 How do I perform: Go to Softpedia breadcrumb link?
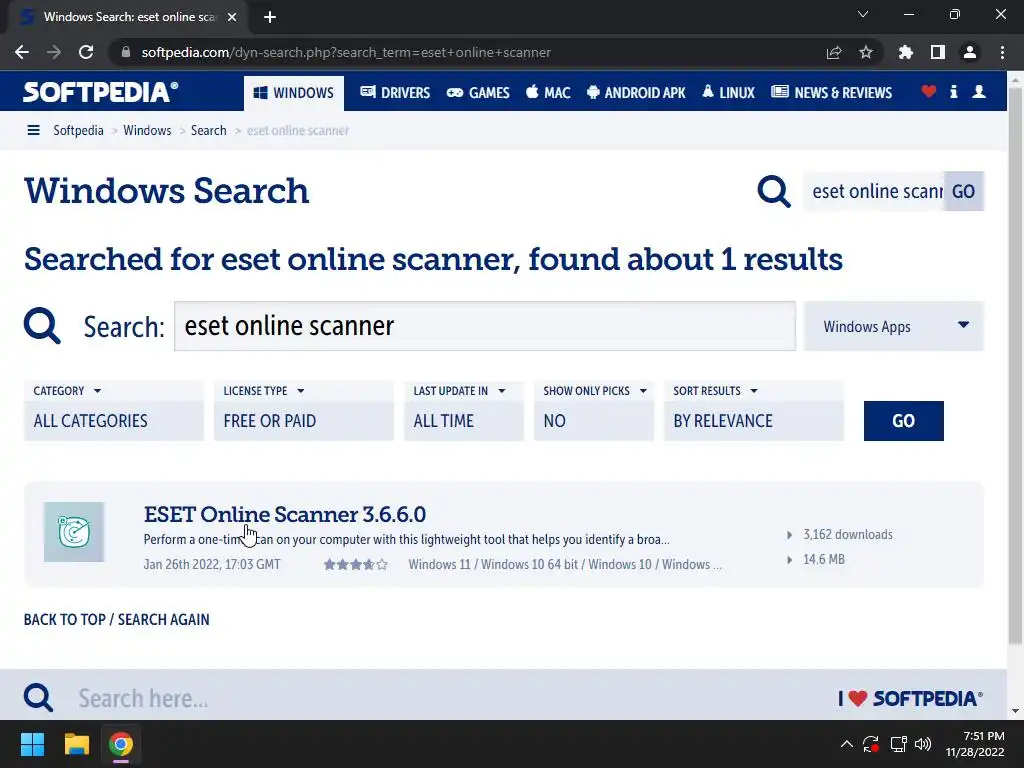pos(78,130)
